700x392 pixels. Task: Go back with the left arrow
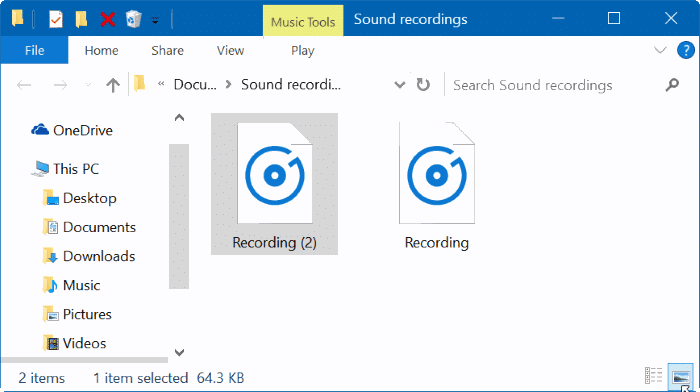pos(24,85)
